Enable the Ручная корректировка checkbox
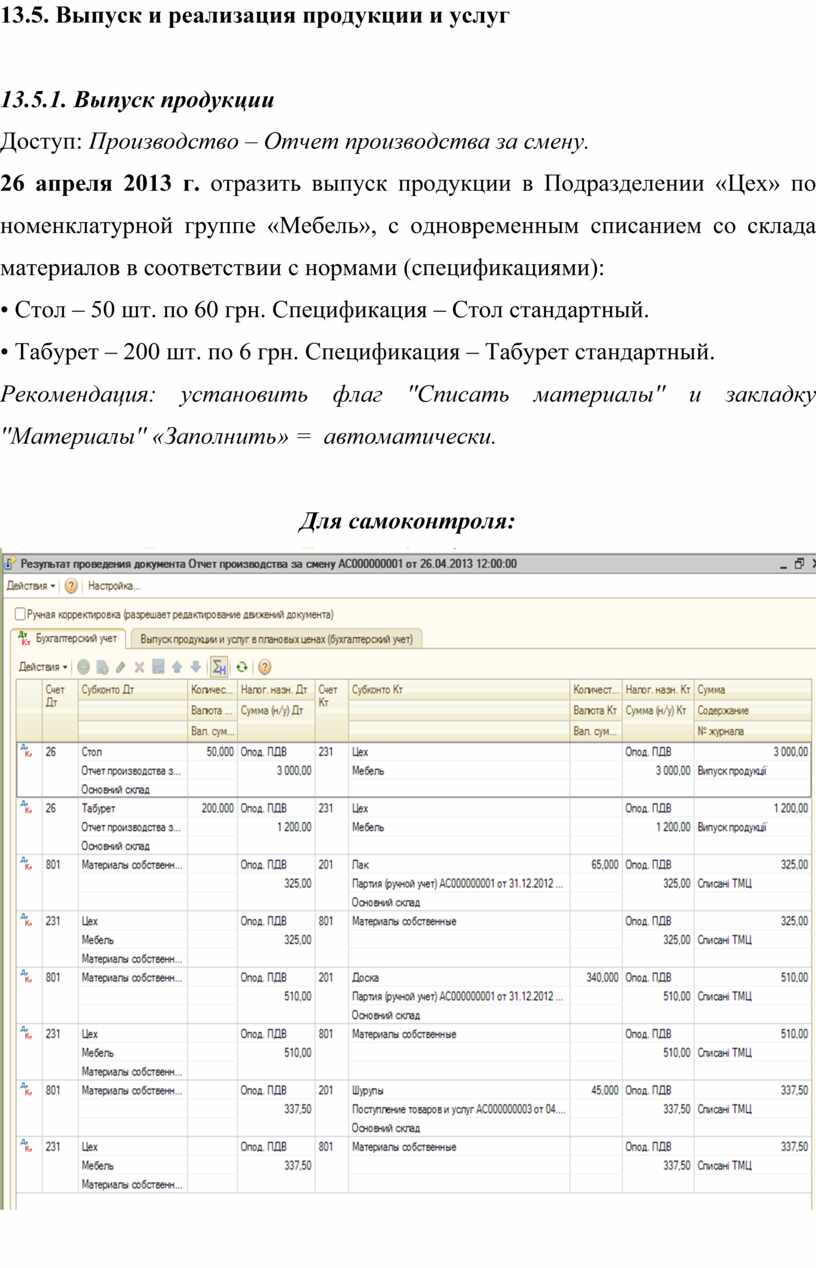This screenshot has width=816, height=1268. click(x=21, y=614)
